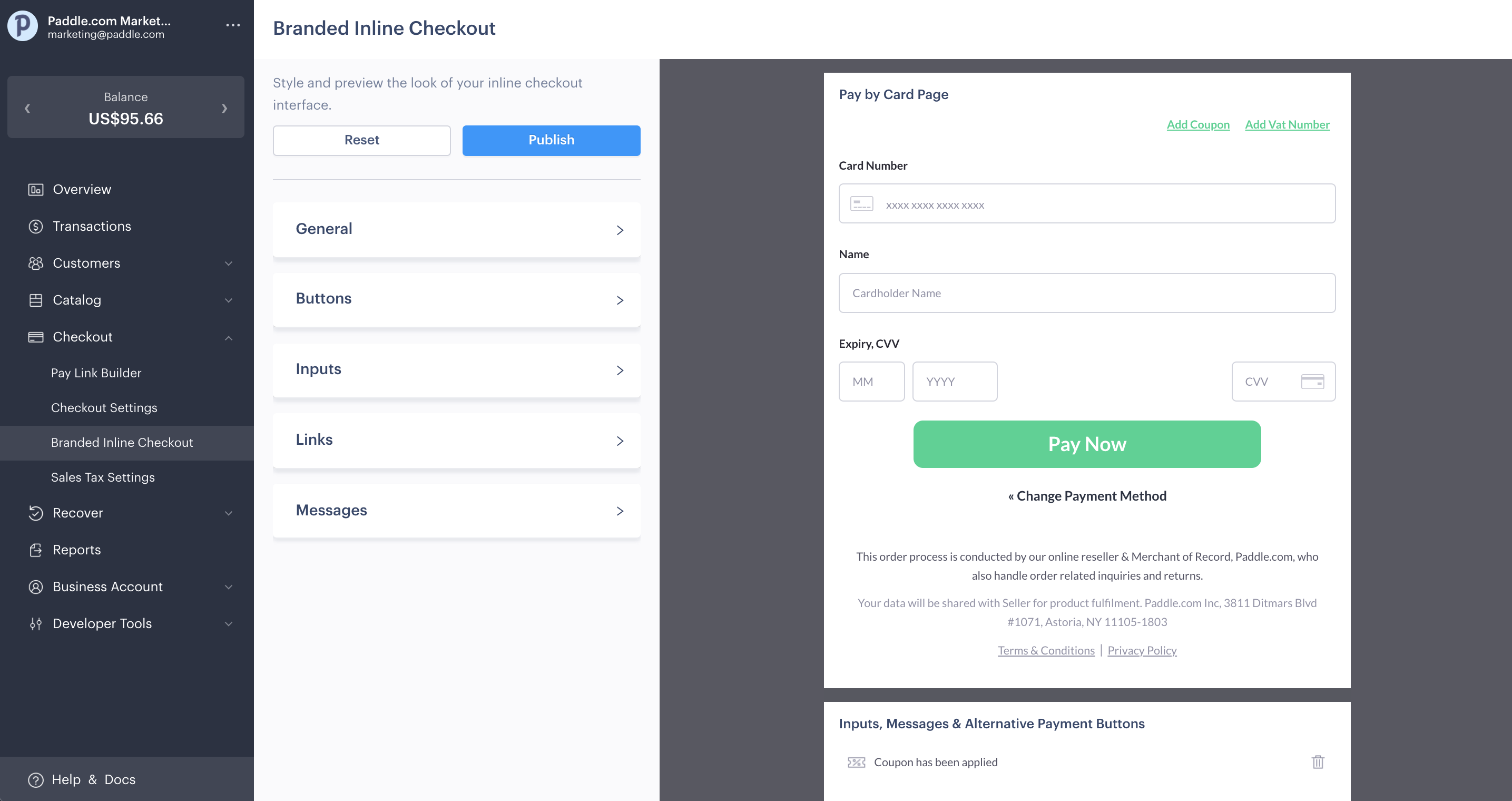The image size is (1512, 801).
Task: Delete the applied coupon via trash icon
Action: coord(1318,761)
